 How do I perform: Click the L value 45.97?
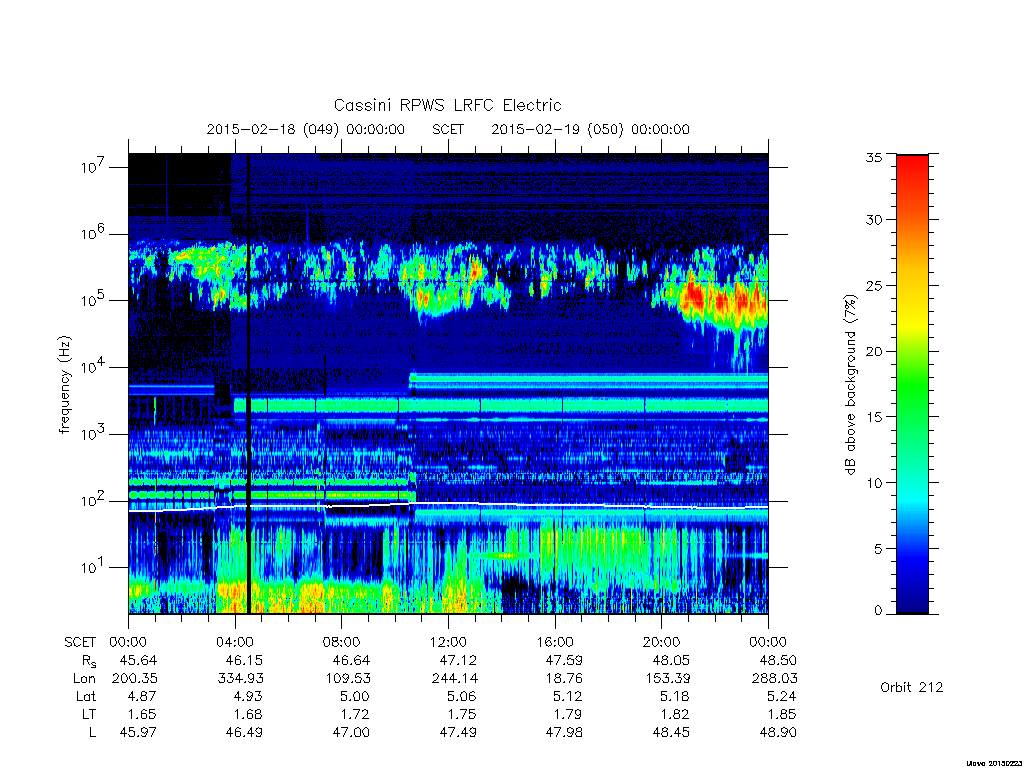pyautogui.click(x=138, y=733)
